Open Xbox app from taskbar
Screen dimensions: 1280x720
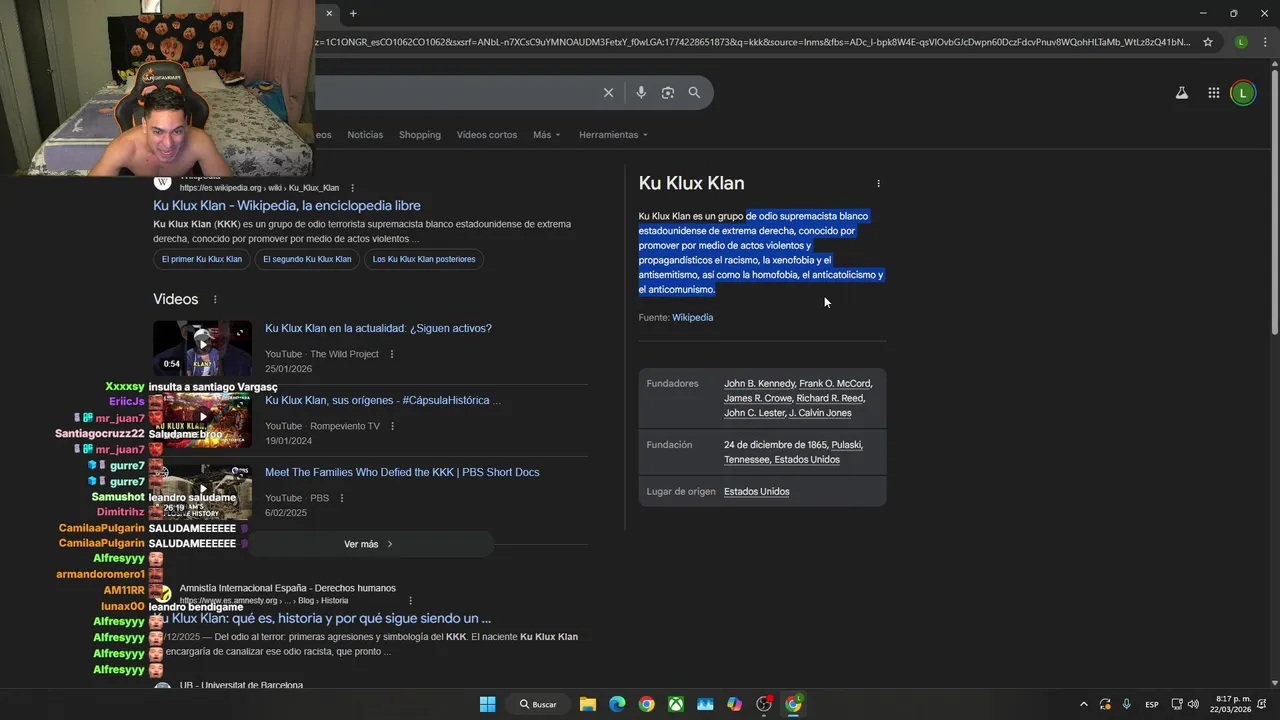tap(676, 704)
